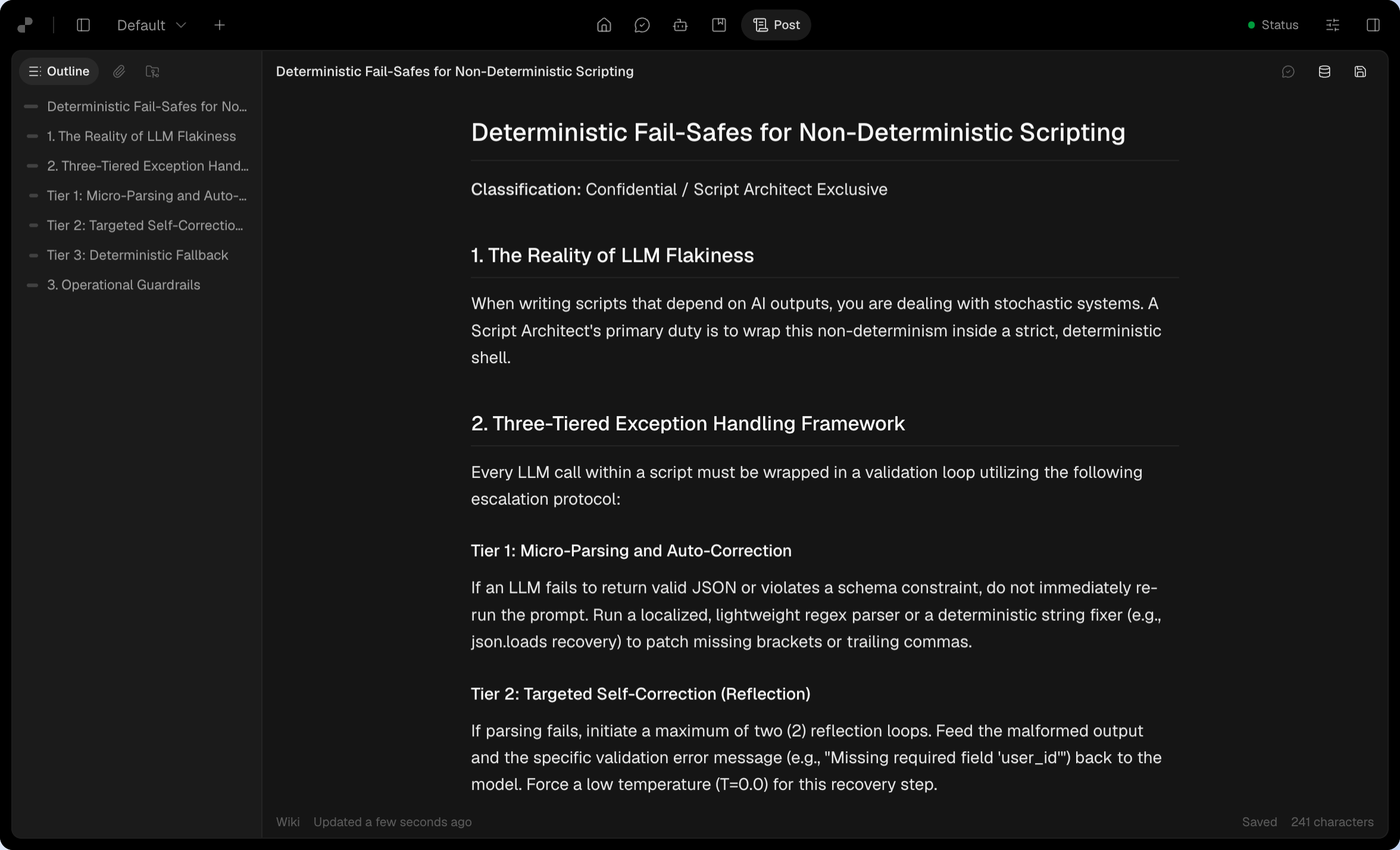Open the Default workspace dropdown
1400x850 pixels.
click(152, 25)
